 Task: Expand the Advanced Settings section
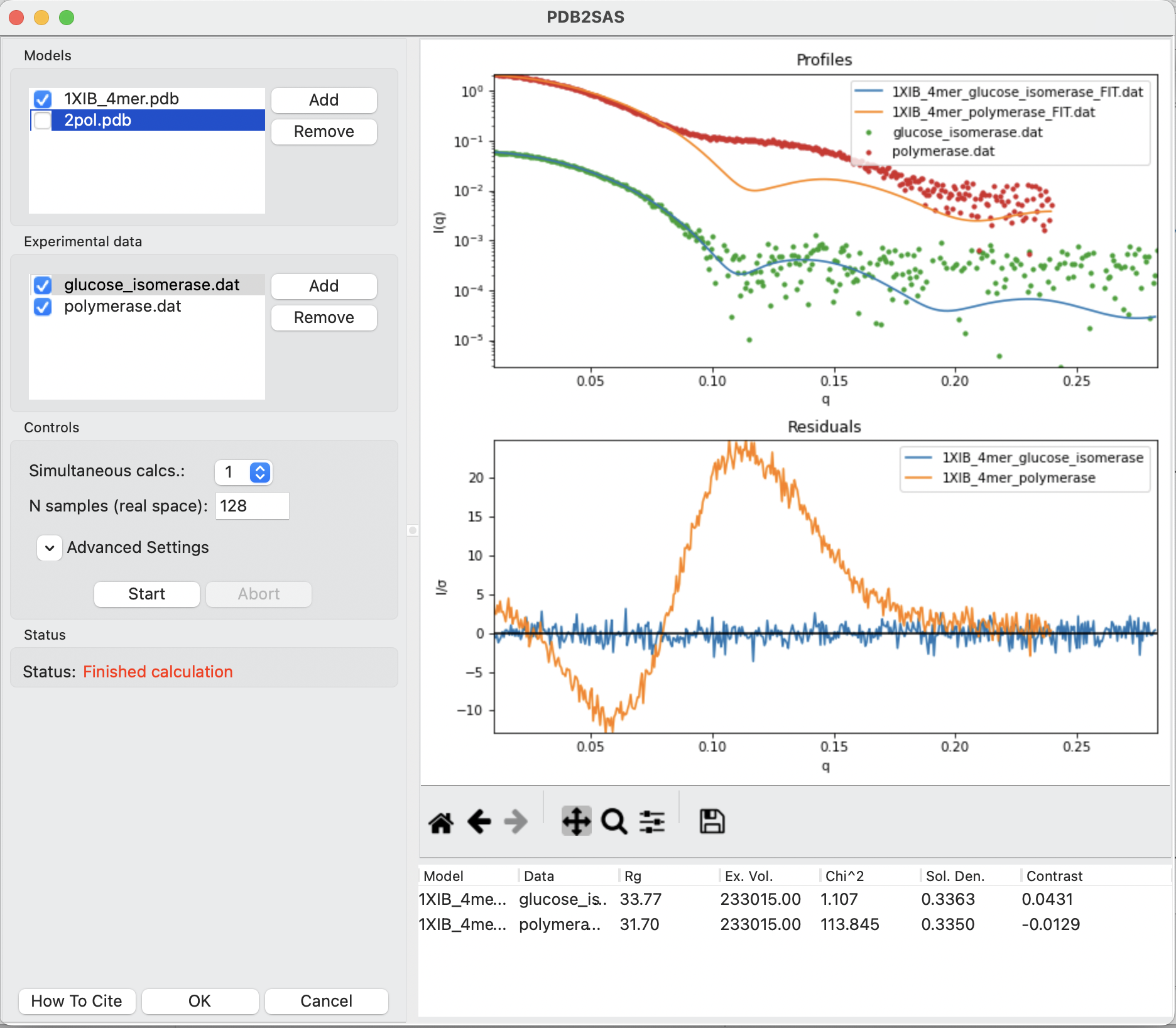point(50,548)
